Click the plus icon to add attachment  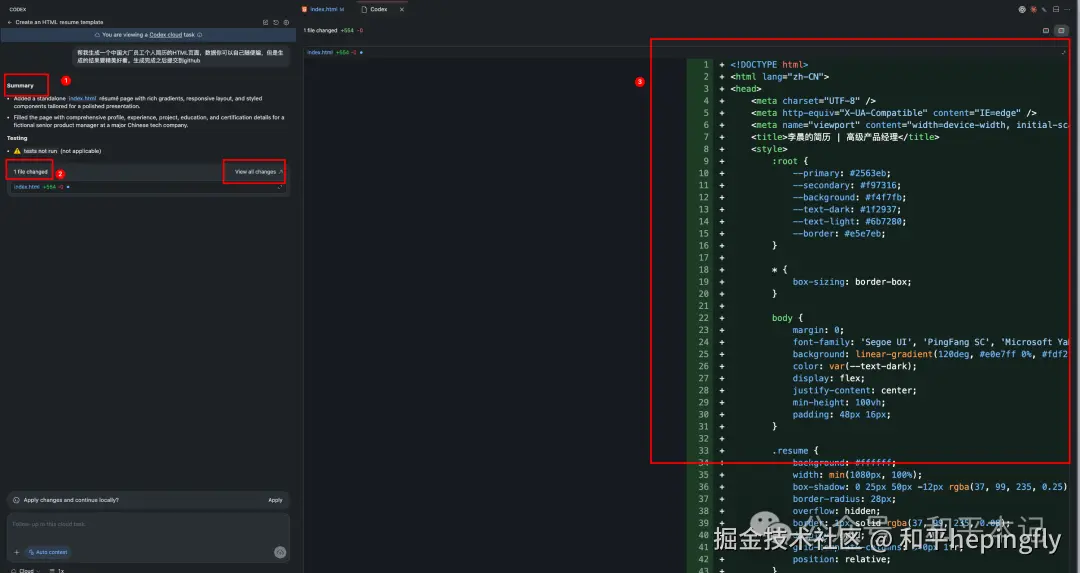pyautogui.click(x=17, y=552)
